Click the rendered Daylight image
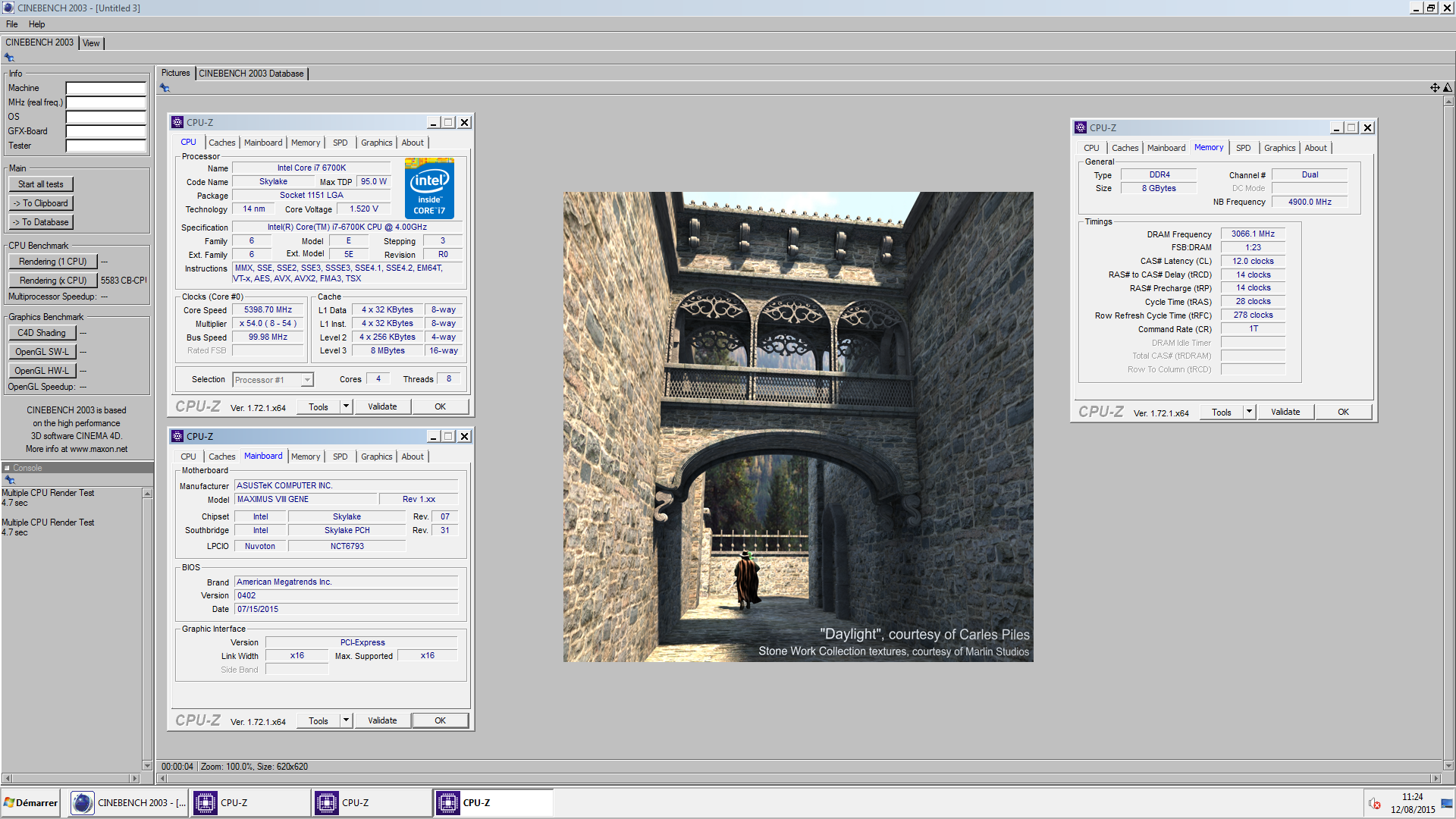1456x819 pixels. 798,427
